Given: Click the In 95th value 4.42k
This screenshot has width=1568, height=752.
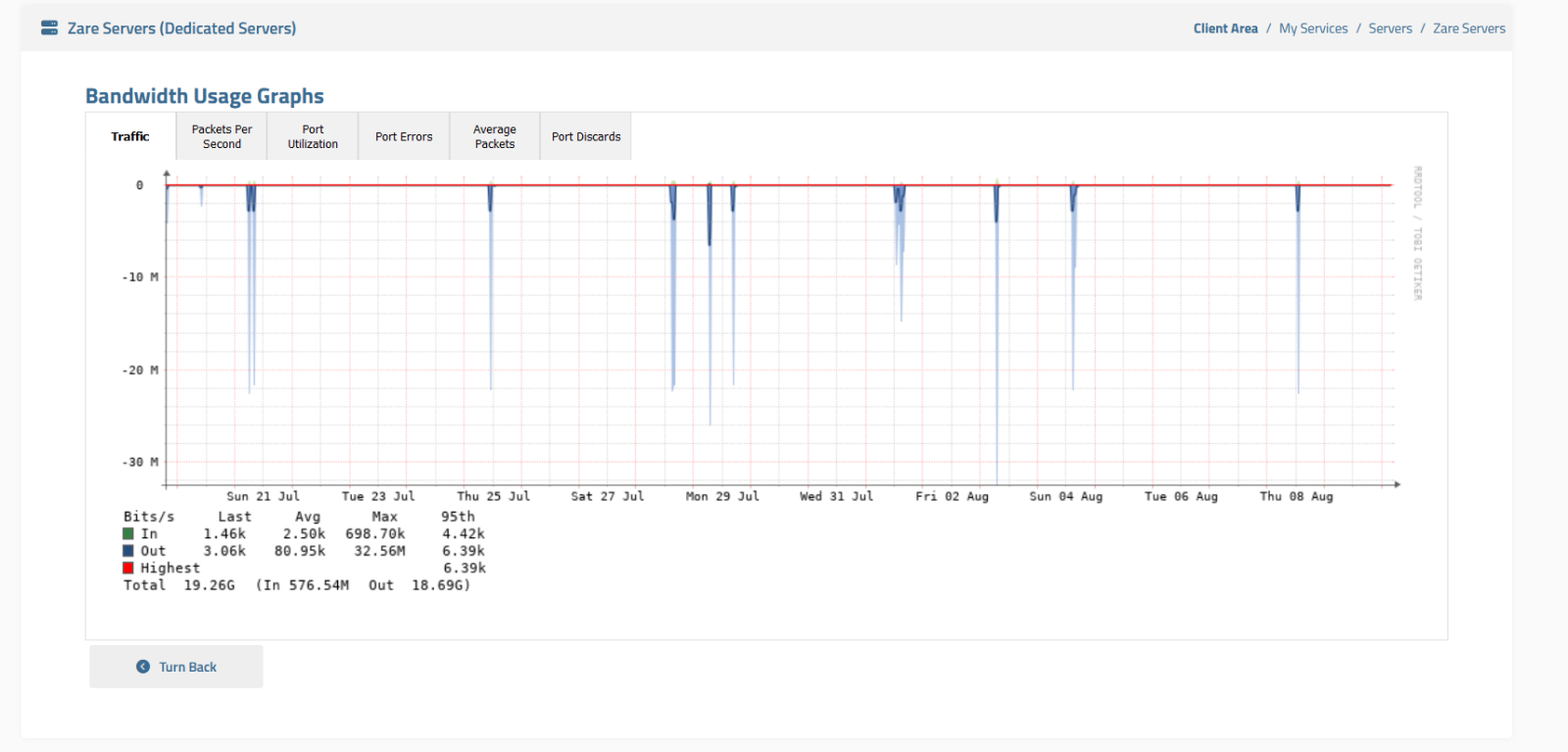Looking at the screenshot, I should pos(464,533).
